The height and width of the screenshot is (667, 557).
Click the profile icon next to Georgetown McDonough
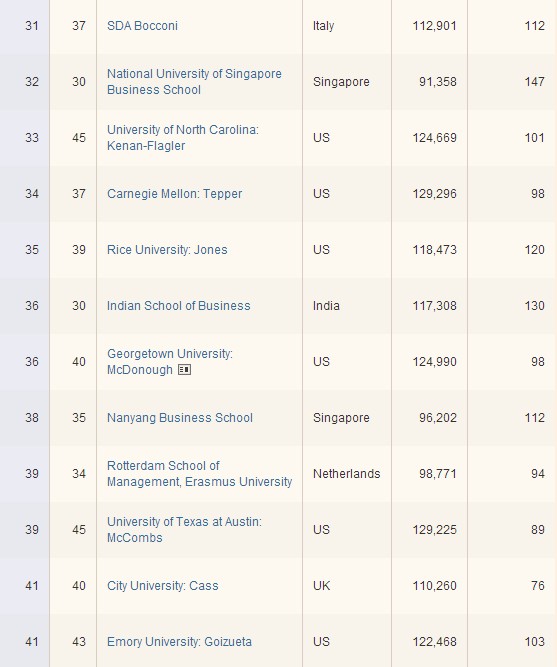[184, 370]
